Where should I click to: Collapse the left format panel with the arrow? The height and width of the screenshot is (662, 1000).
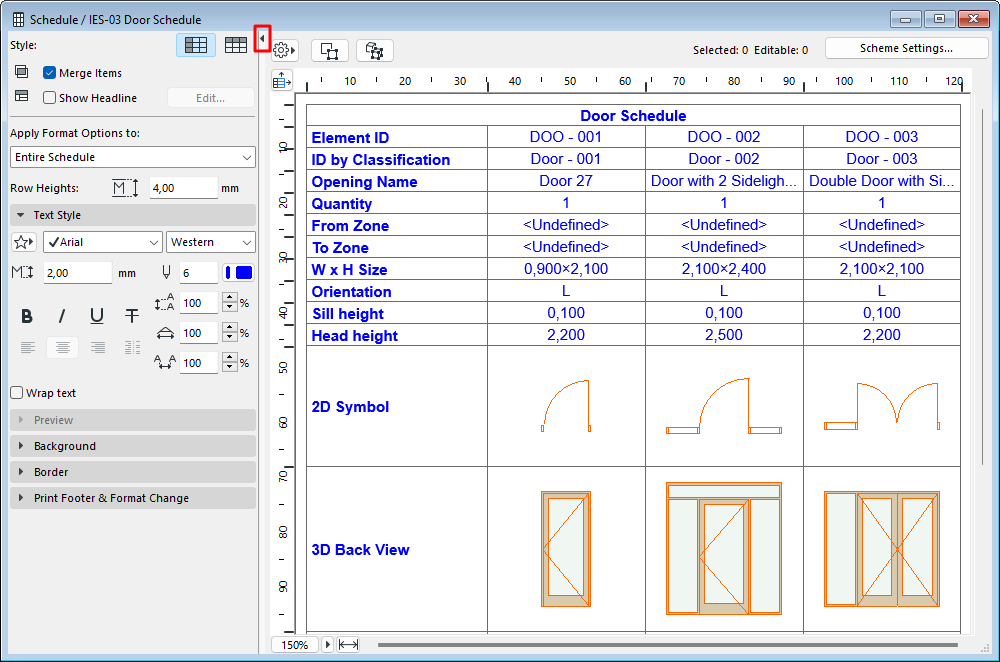tap(262, 38)
